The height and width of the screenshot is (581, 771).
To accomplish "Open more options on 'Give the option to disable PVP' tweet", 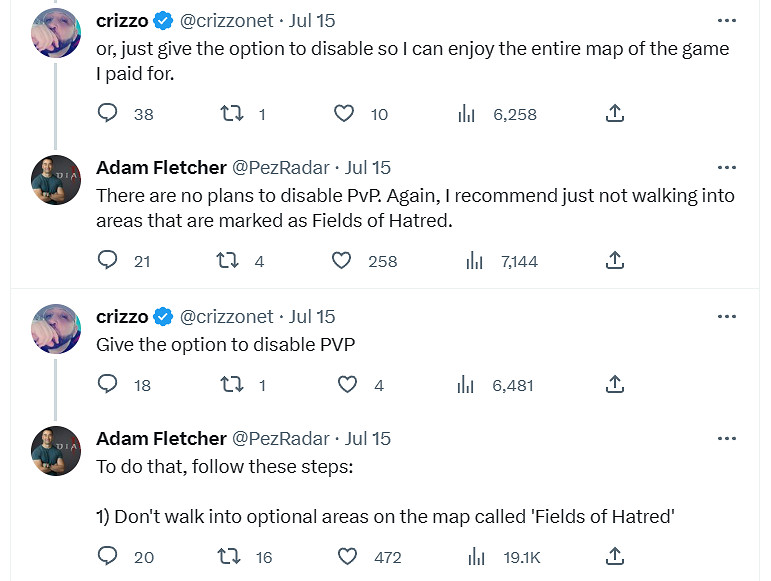I will pyautogui.click(x=727, y=317).
